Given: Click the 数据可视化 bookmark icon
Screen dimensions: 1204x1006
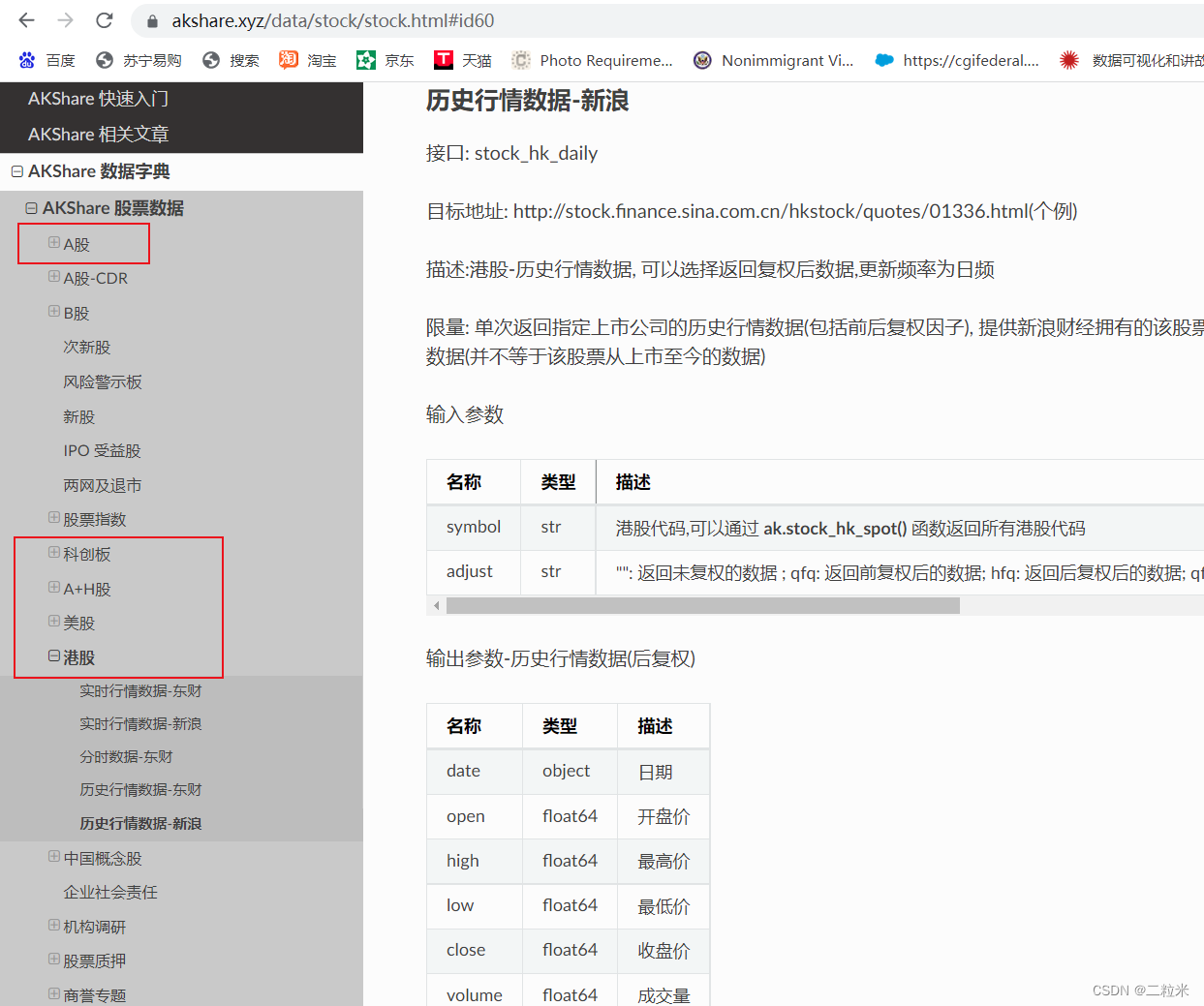Looking at the screenshot, I should coord(1068,60).
